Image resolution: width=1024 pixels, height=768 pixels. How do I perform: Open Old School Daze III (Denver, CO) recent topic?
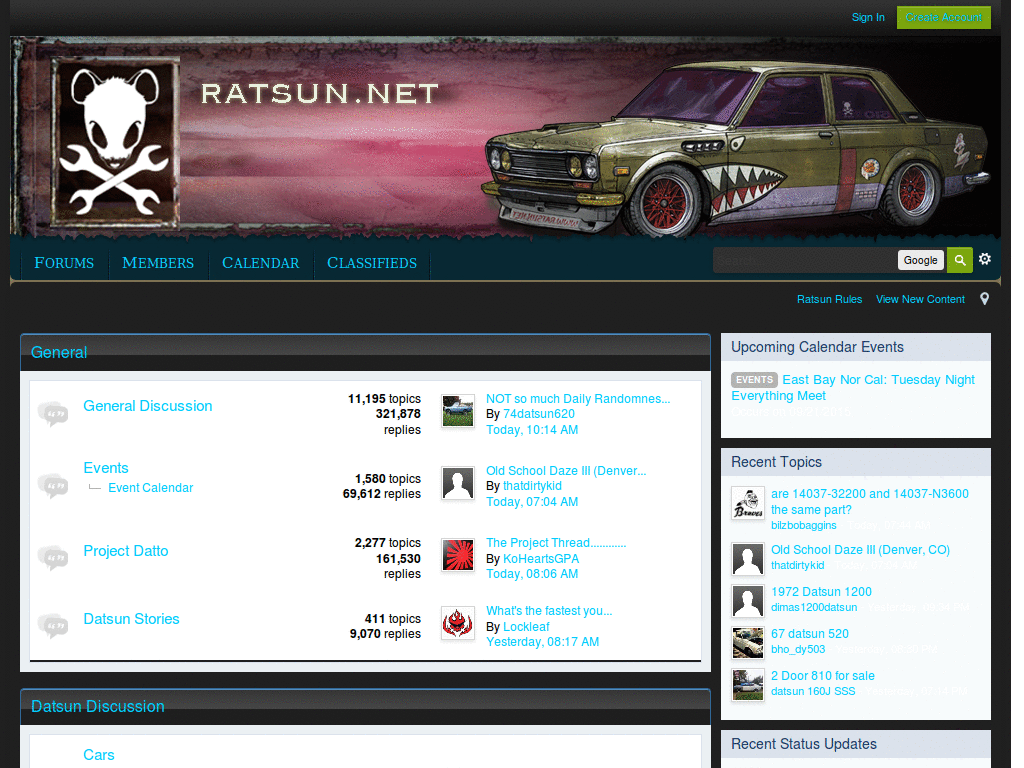pyautogui.click(x=860, y=550)
